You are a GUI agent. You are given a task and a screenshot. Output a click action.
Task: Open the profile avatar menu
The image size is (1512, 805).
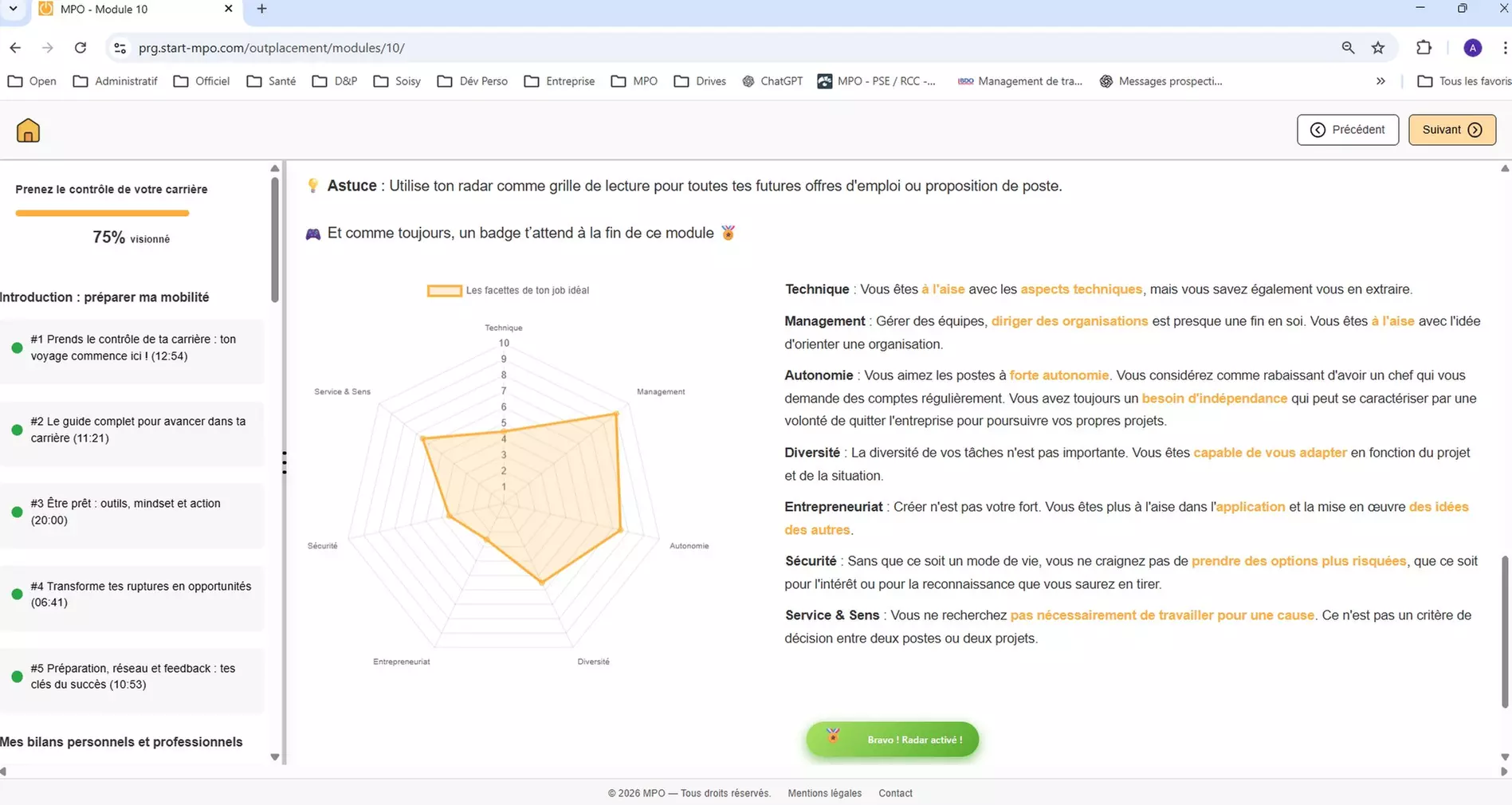point(1471,48)
